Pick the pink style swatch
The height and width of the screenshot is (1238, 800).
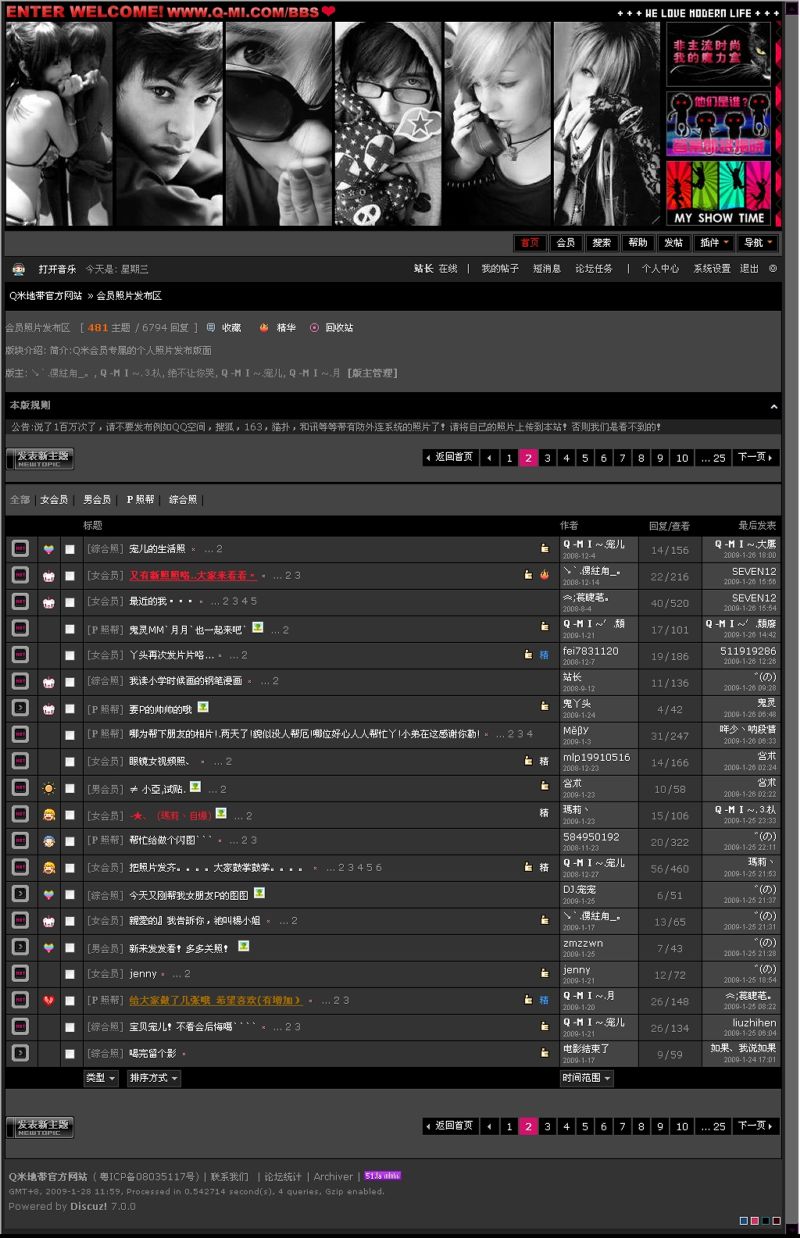pos(754,1221)
